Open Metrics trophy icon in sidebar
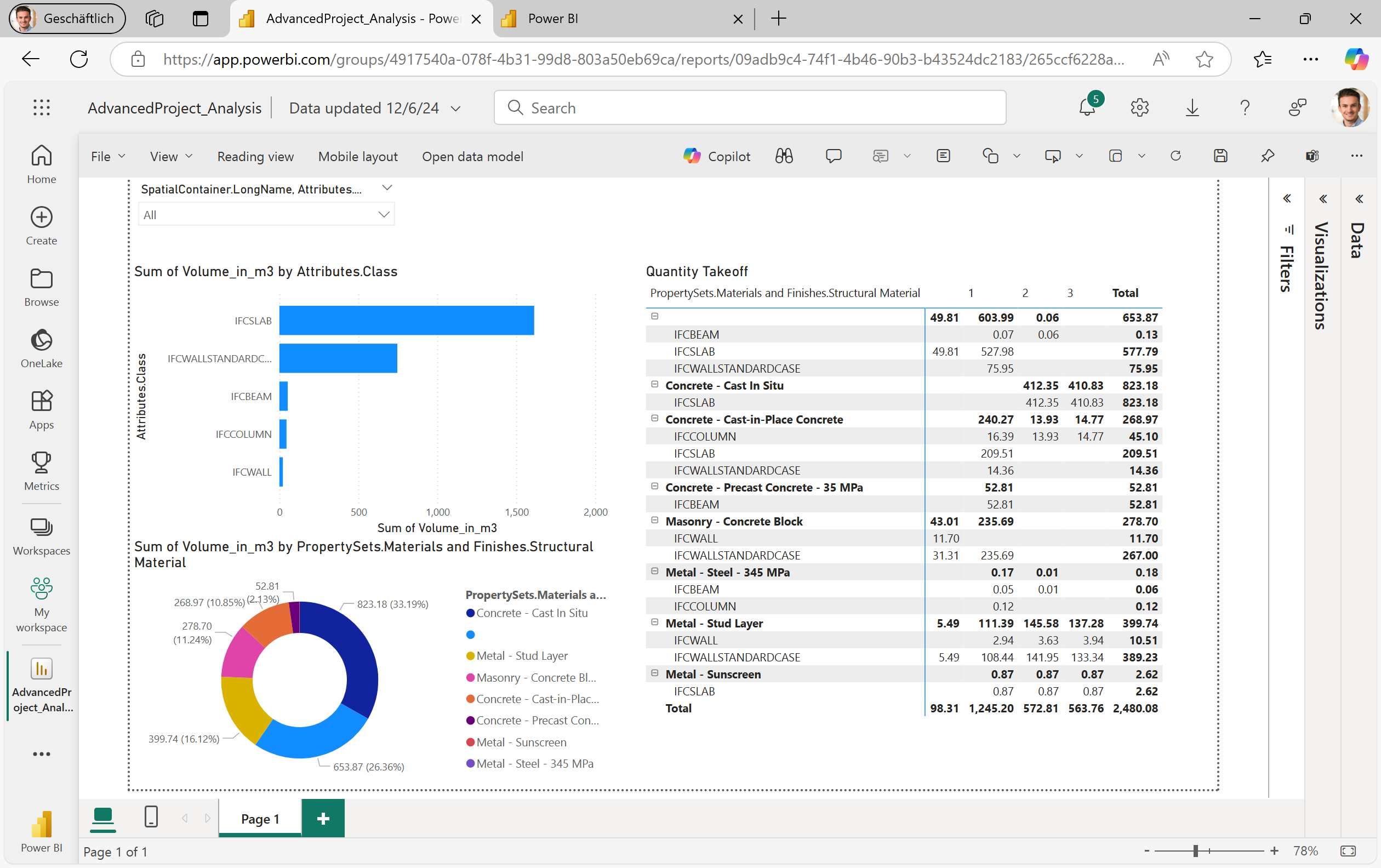The height and width of the screenshot is (868, 1381). point(41,471)
